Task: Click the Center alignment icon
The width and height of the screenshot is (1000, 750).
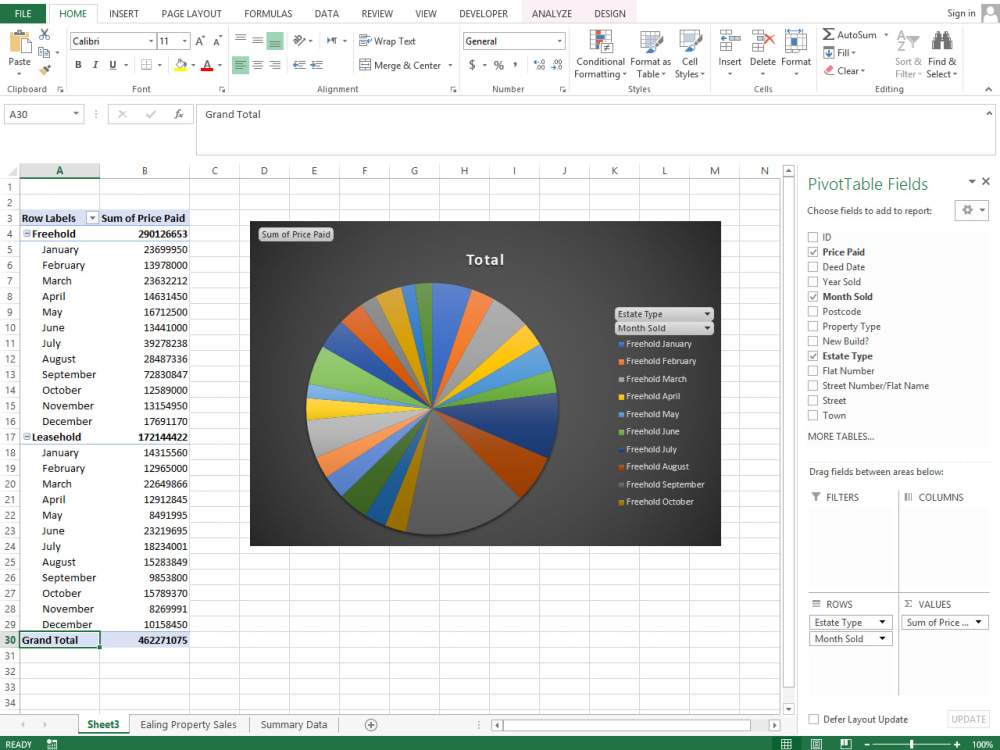Action: [258, 64]
